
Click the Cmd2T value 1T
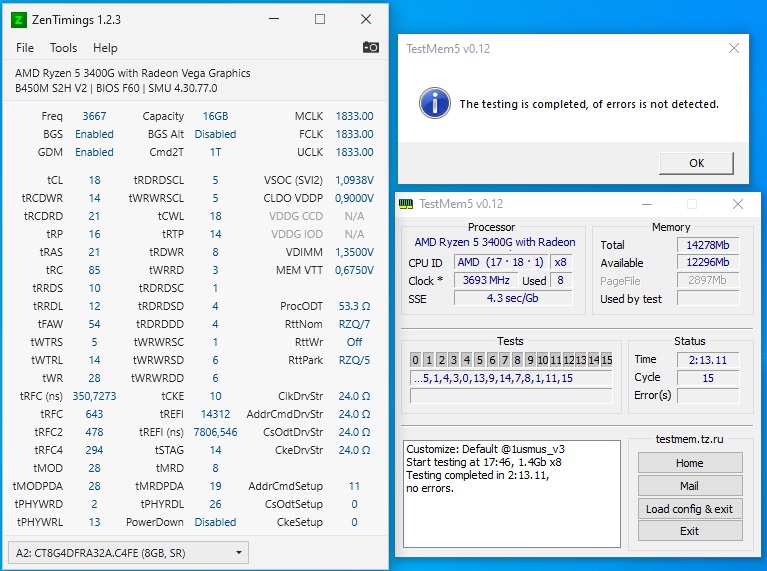[x=215, y=152]
